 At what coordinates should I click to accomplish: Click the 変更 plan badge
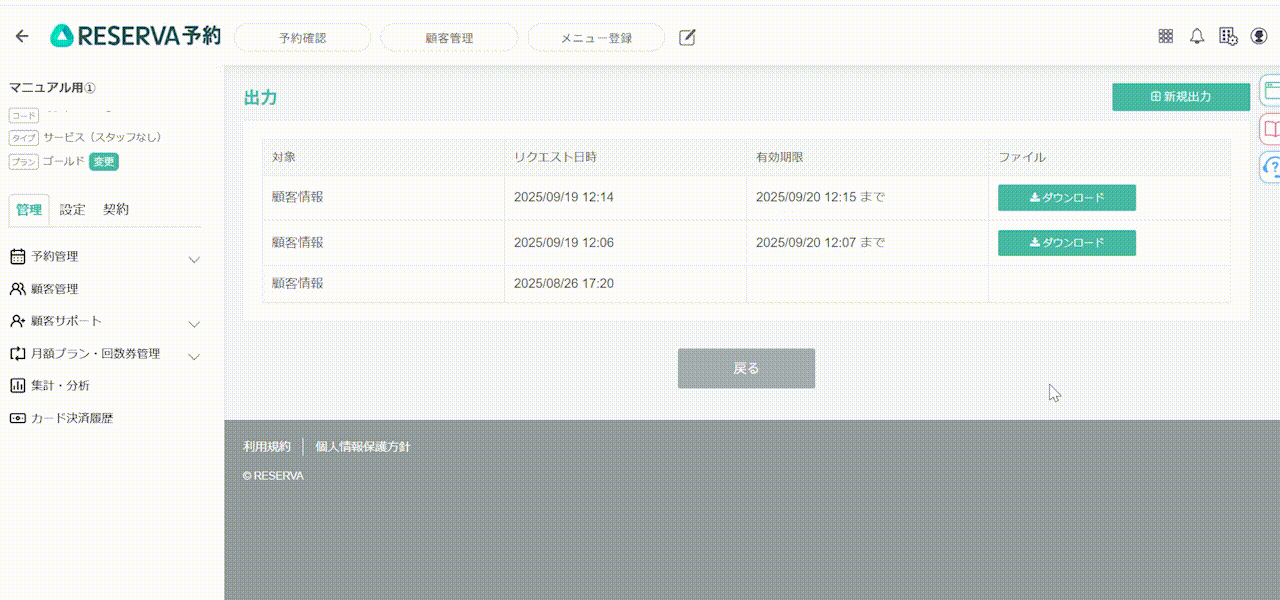[x=104, y=161]
